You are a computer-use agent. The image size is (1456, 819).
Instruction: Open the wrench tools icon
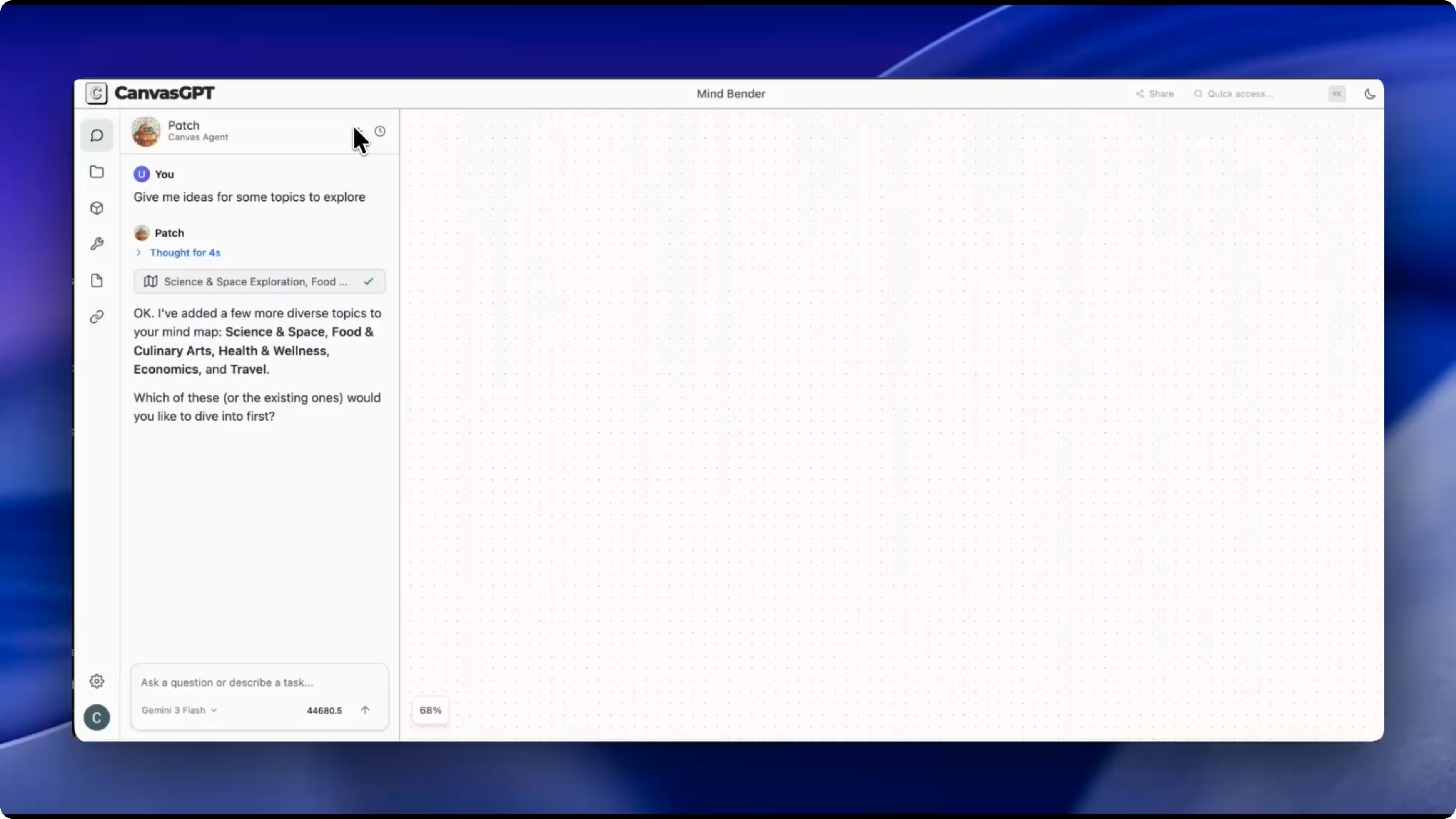coord(97,244)
